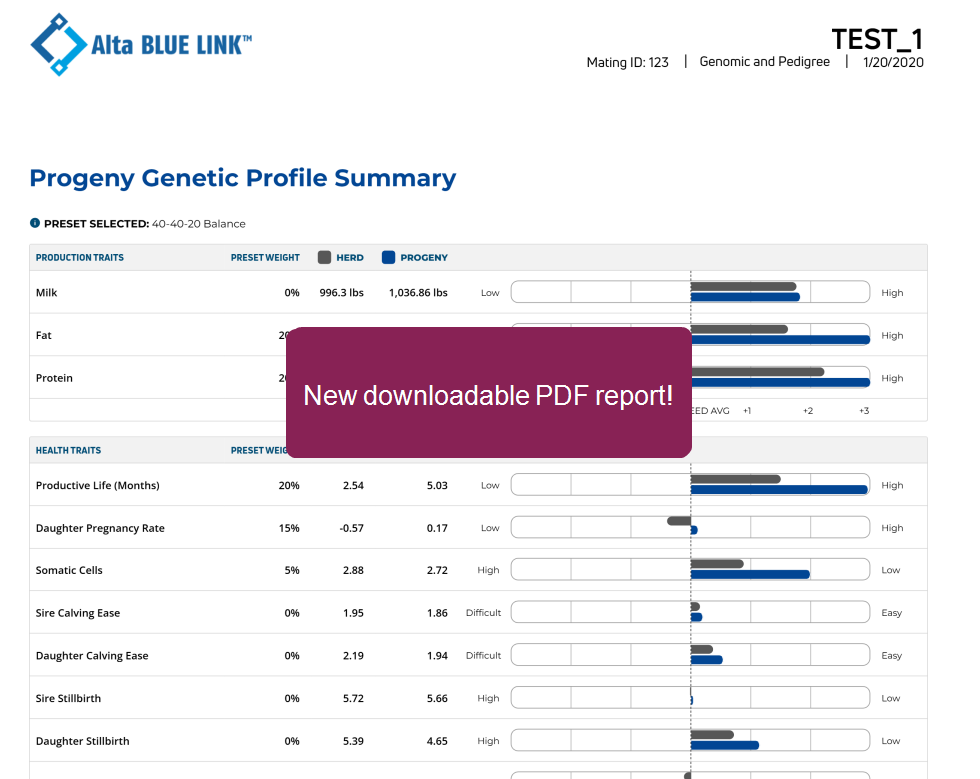Click the New downloadable PDF report banner
Screen dimensions: 980x779
(x=488, y=393)
